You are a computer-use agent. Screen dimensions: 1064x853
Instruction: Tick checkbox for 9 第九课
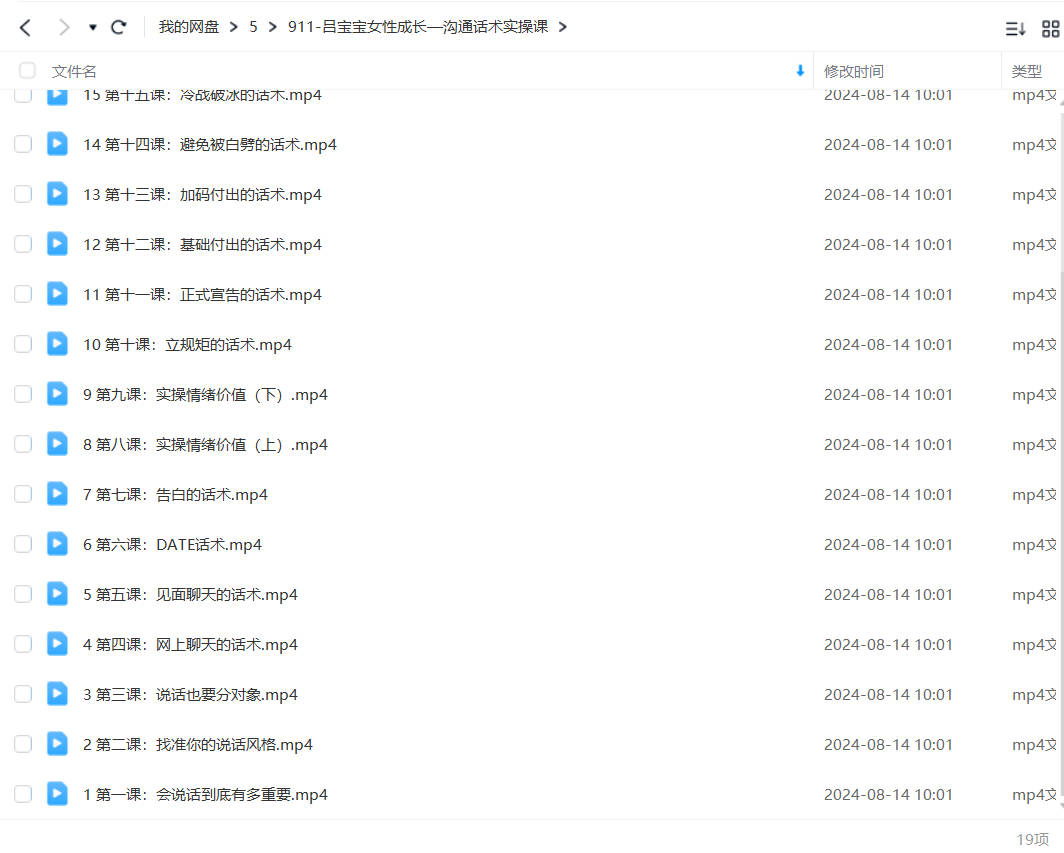pyautogui.click(x=23, y=394)
